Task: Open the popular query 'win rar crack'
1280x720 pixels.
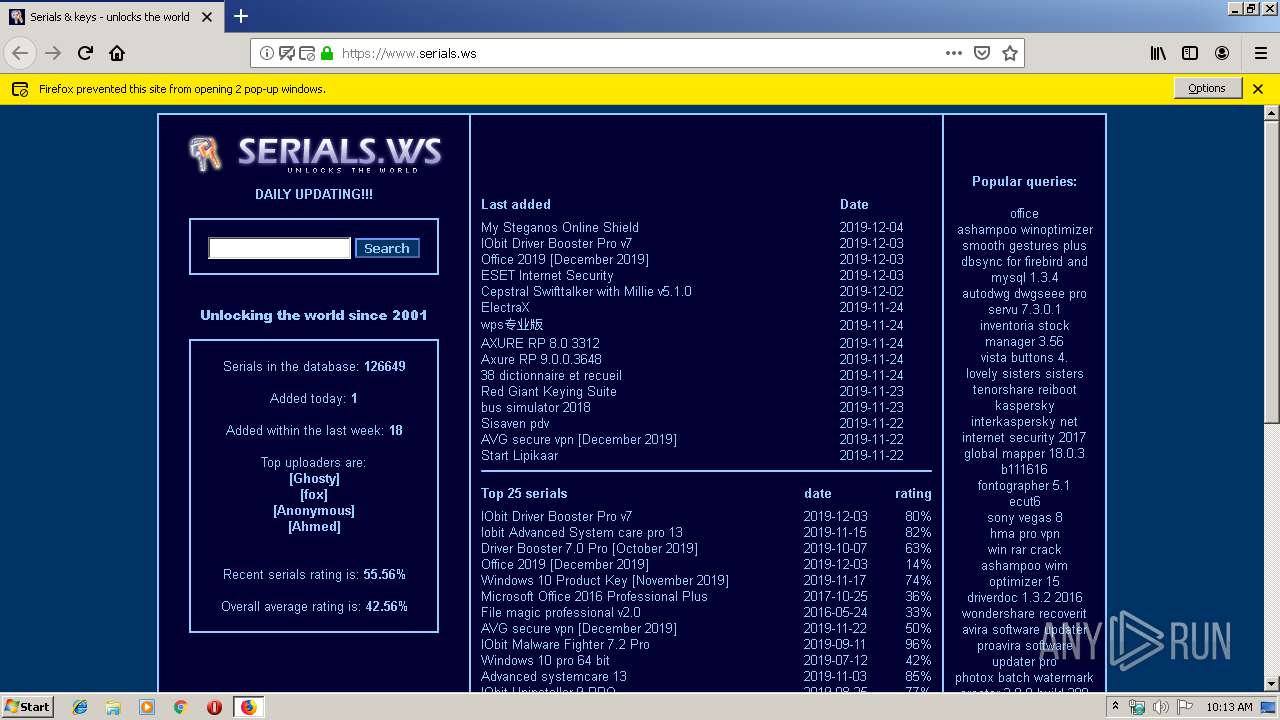Action: click(x=1024, y=549)
